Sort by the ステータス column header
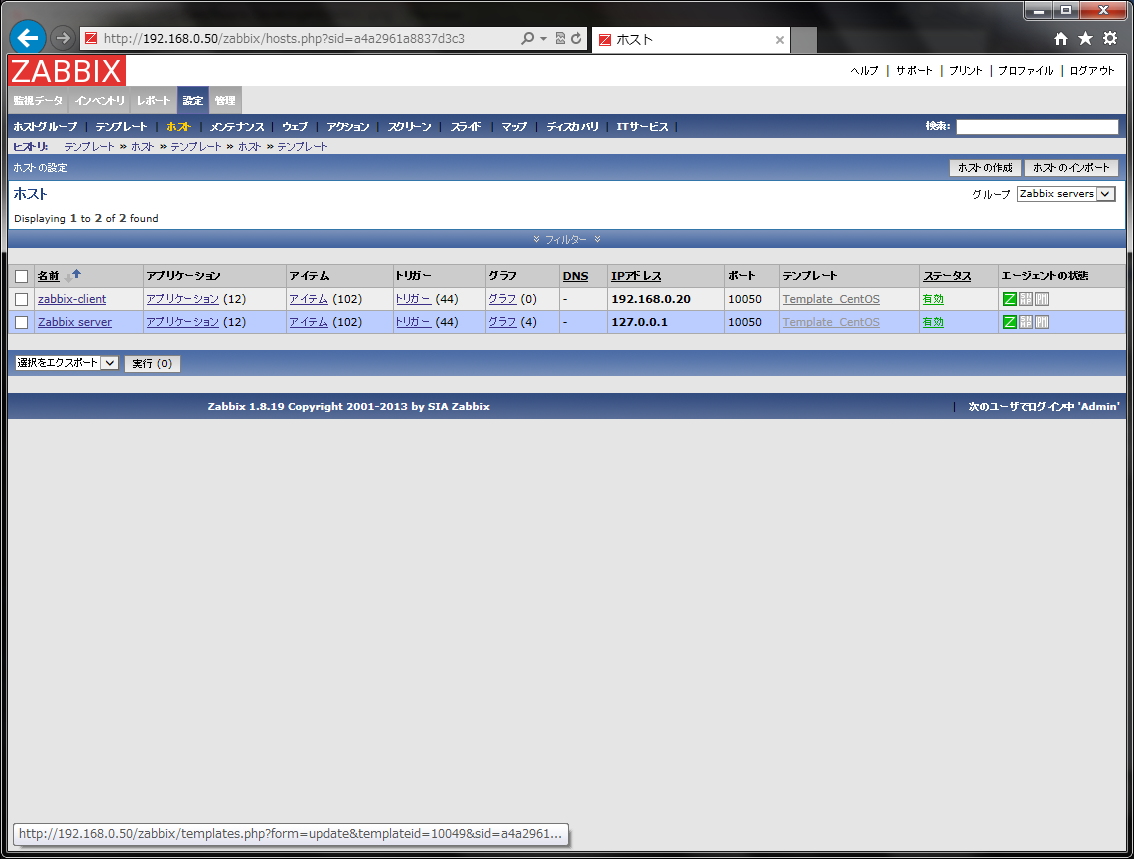The width and height of the screenshot is (1134, 859). click(947, 276)
